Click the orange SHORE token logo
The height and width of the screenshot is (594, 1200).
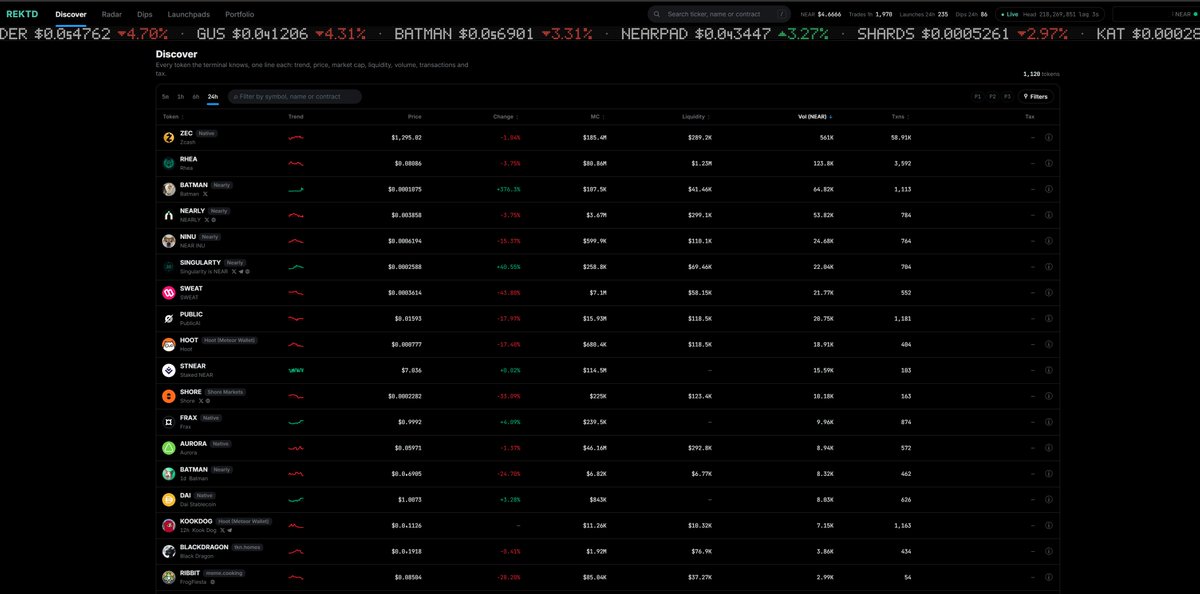point(169,396)
